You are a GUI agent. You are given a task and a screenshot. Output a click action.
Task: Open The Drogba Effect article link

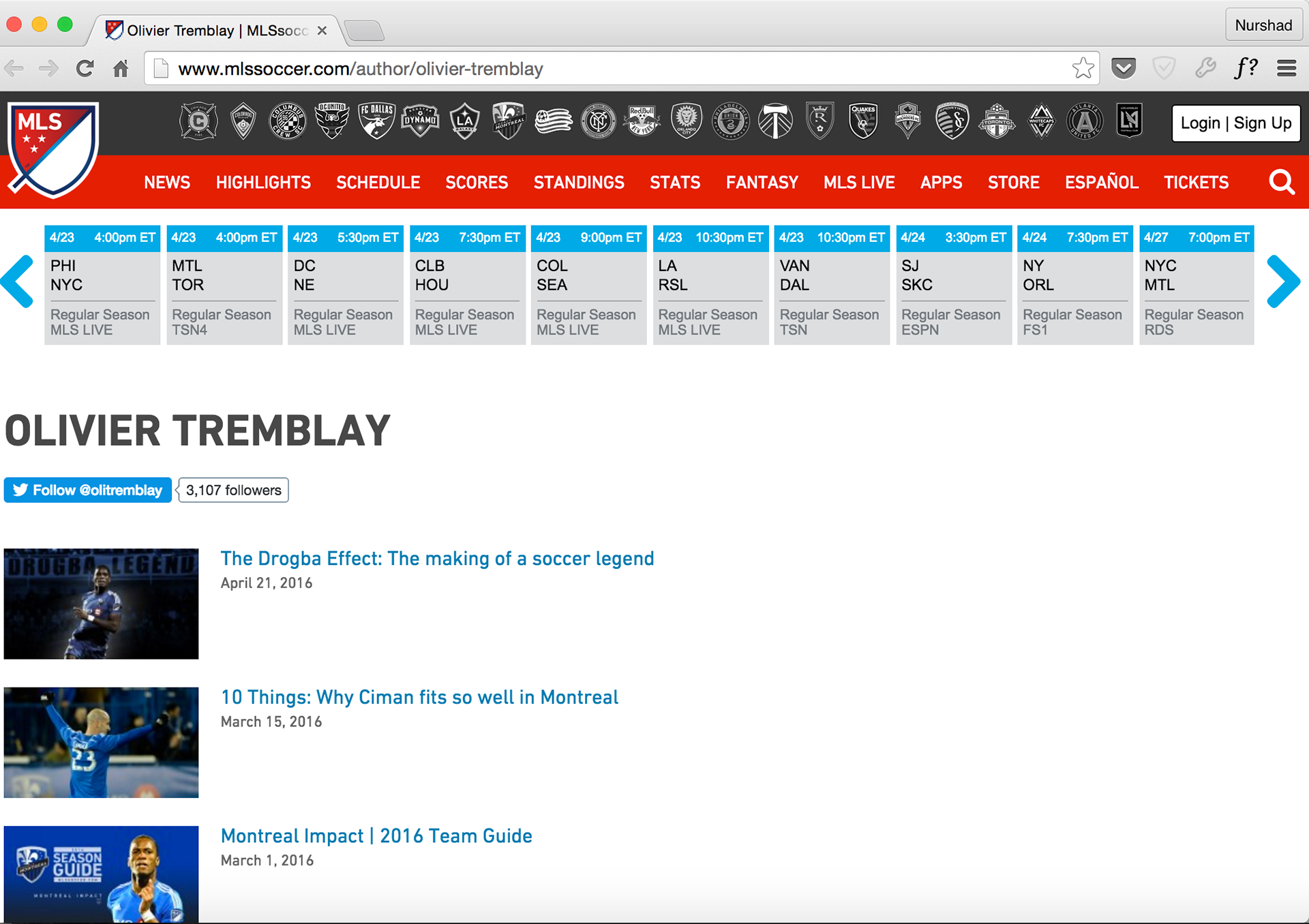point(437,559)
